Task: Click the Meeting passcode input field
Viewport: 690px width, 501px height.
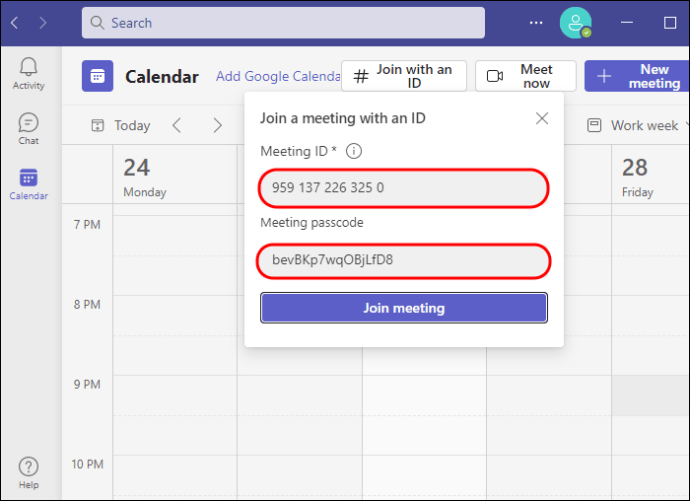Action: tap(403, 261)
